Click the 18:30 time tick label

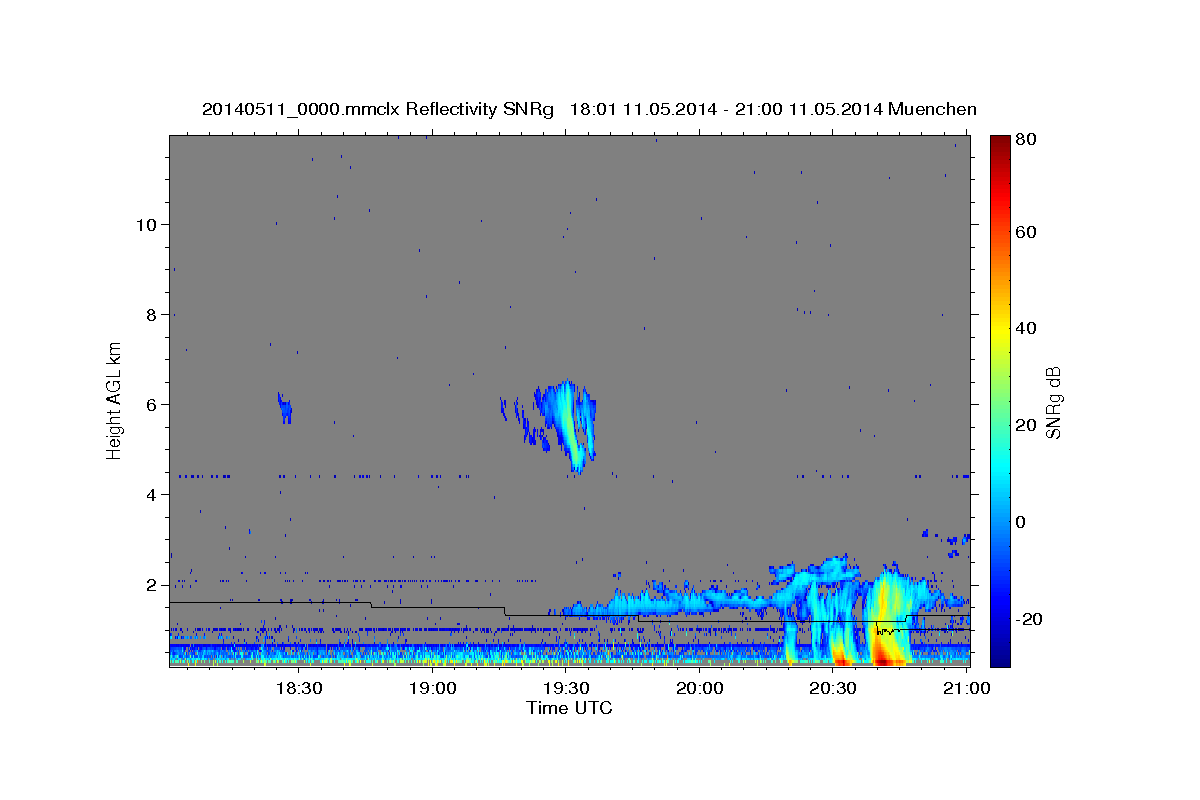pyautogui.click(x=298, y=688)
